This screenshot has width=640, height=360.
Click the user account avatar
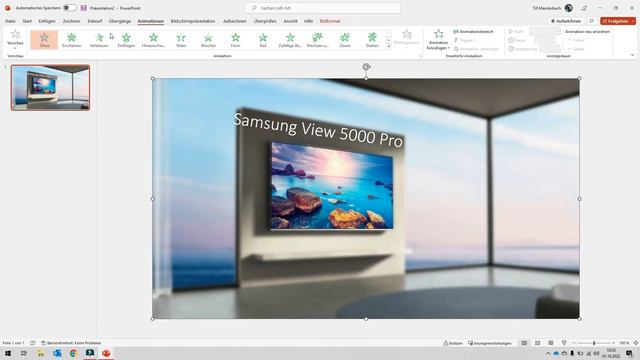pos(569,8)
